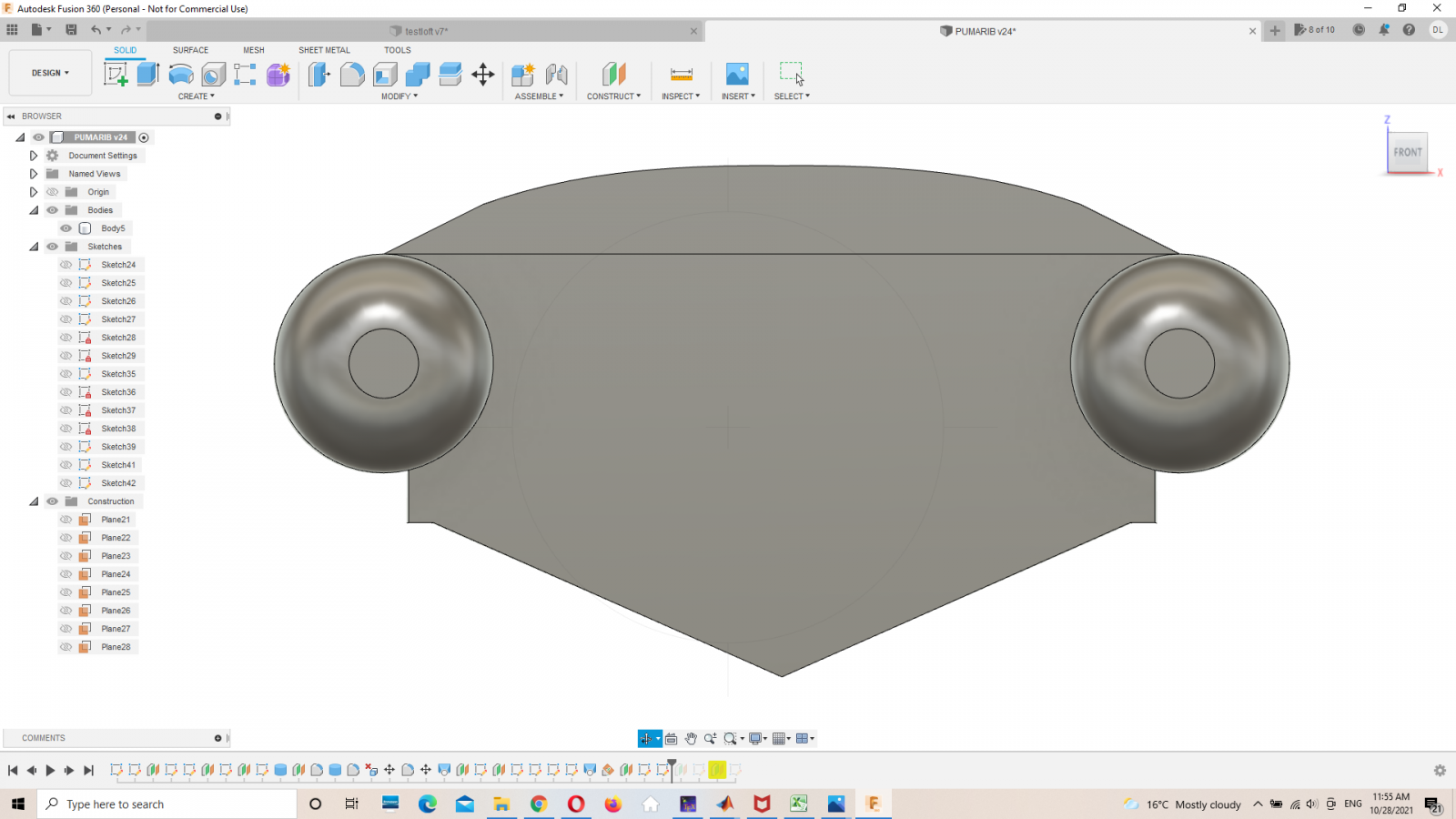
Task: Show Sketch35 using its eye icon
Action: 66,374
